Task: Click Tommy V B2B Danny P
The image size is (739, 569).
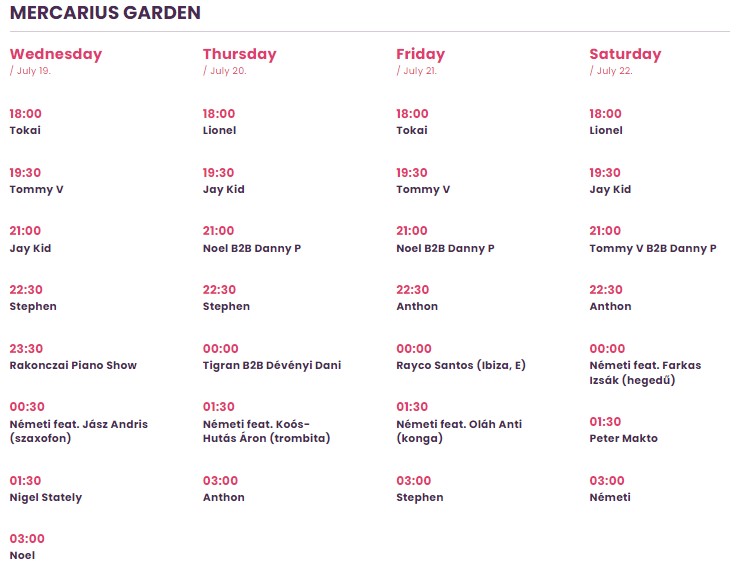Action: pos(652,248)
